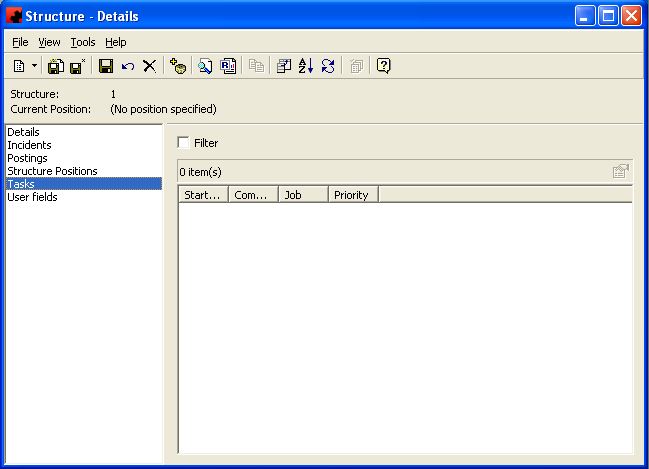Viewport: 649px width, 469px height.
Task: Click the Save and New toolbar icon
Action: [77, 66]
